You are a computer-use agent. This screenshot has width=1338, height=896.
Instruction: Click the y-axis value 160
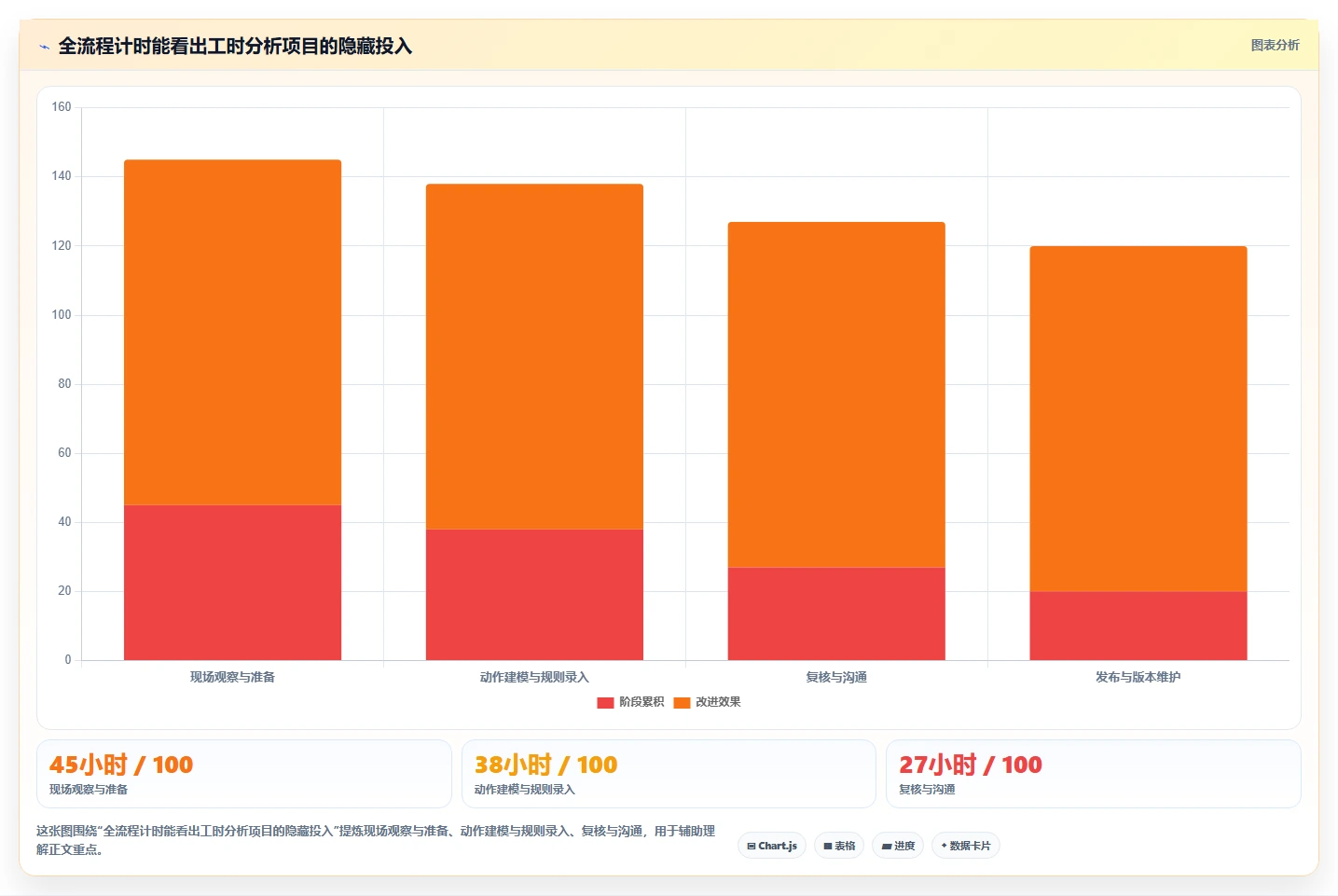pos(62,107)
